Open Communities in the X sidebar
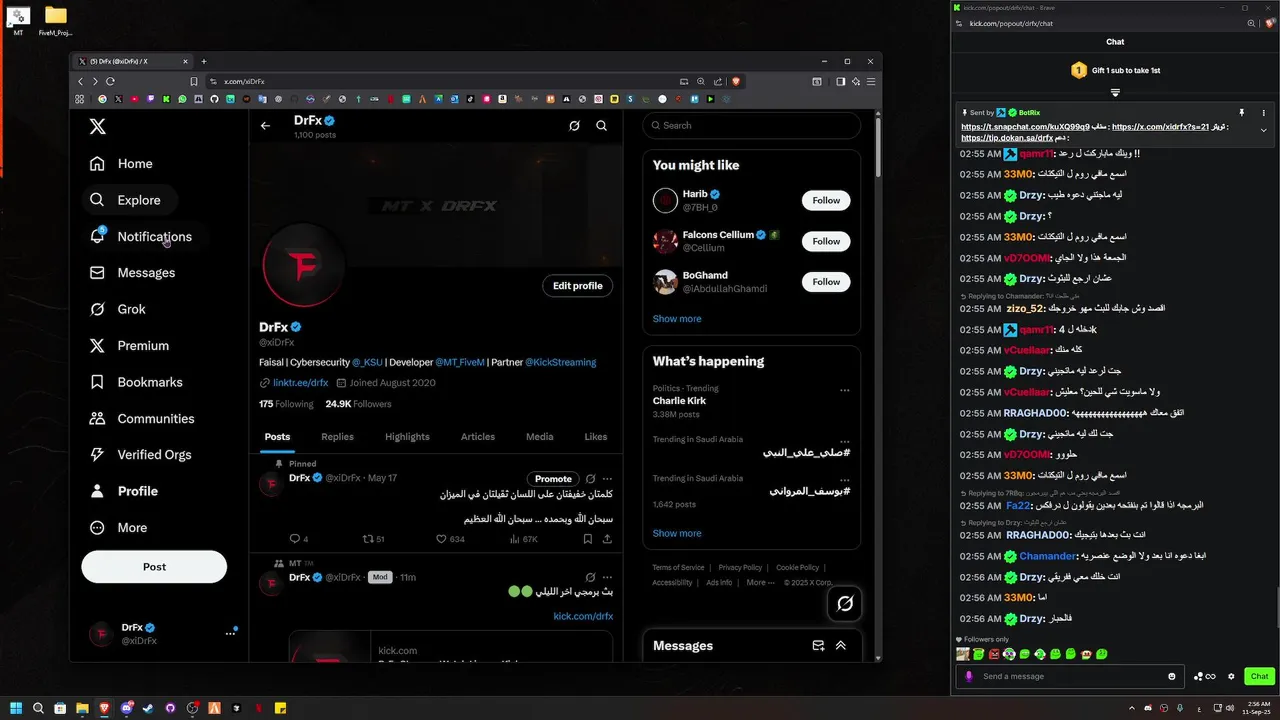Screen dimensions: 1280x720 (142, 419)
